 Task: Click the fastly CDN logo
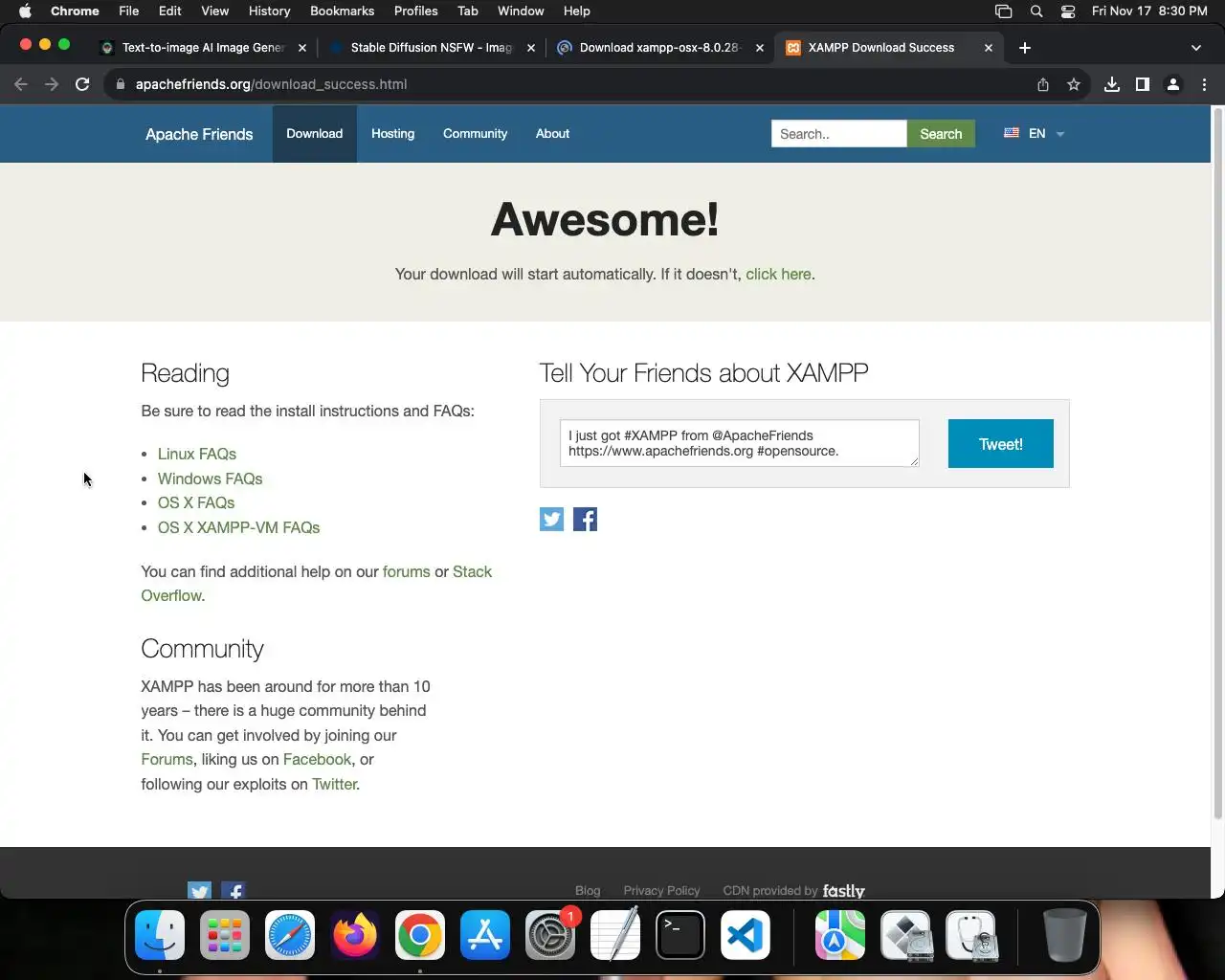click(x=843, y=891)
